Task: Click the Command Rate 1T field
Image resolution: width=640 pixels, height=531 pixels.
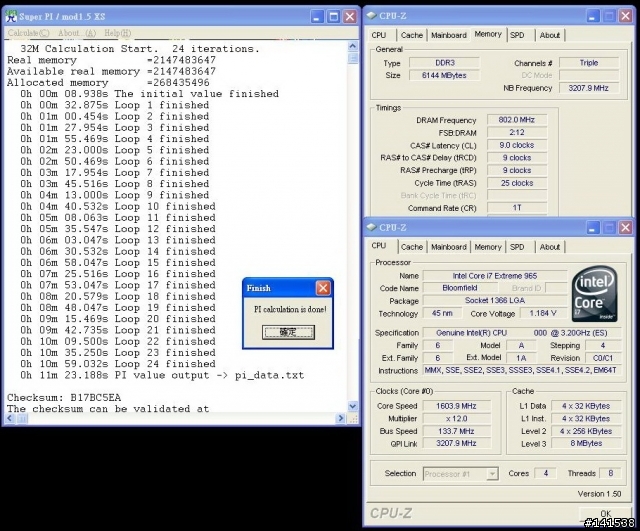Action: coord(517,208)
